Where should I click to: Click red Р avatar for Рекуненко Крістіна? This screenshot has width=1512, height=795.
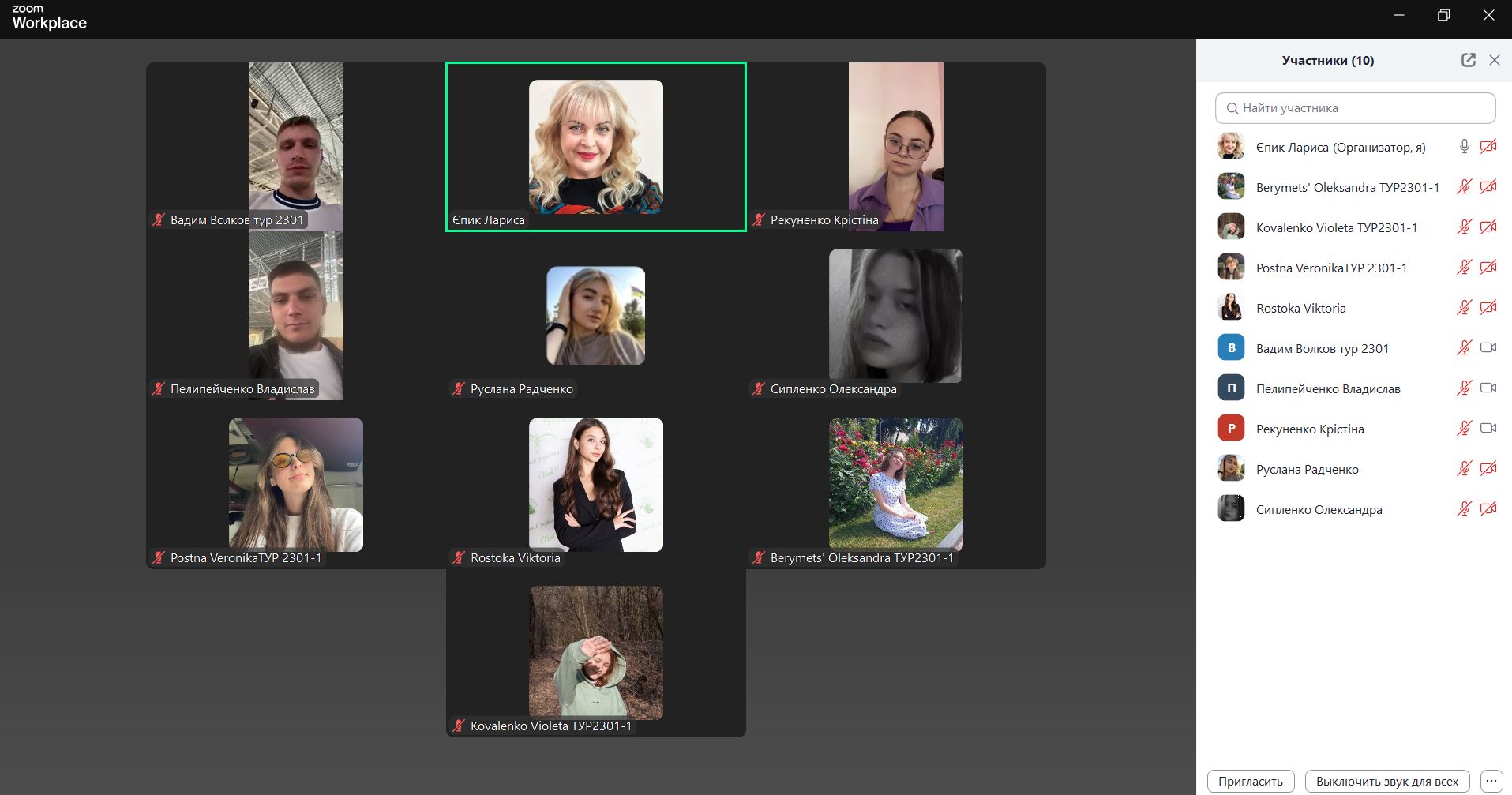[x=1231, y=428]
